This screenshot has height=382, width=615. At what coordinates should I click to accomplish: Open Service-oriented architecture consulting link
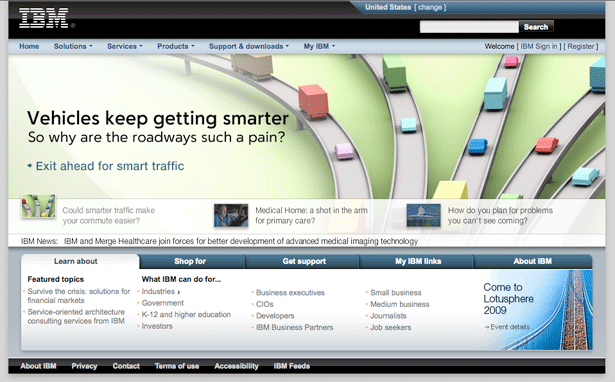(x=76, y=317)
